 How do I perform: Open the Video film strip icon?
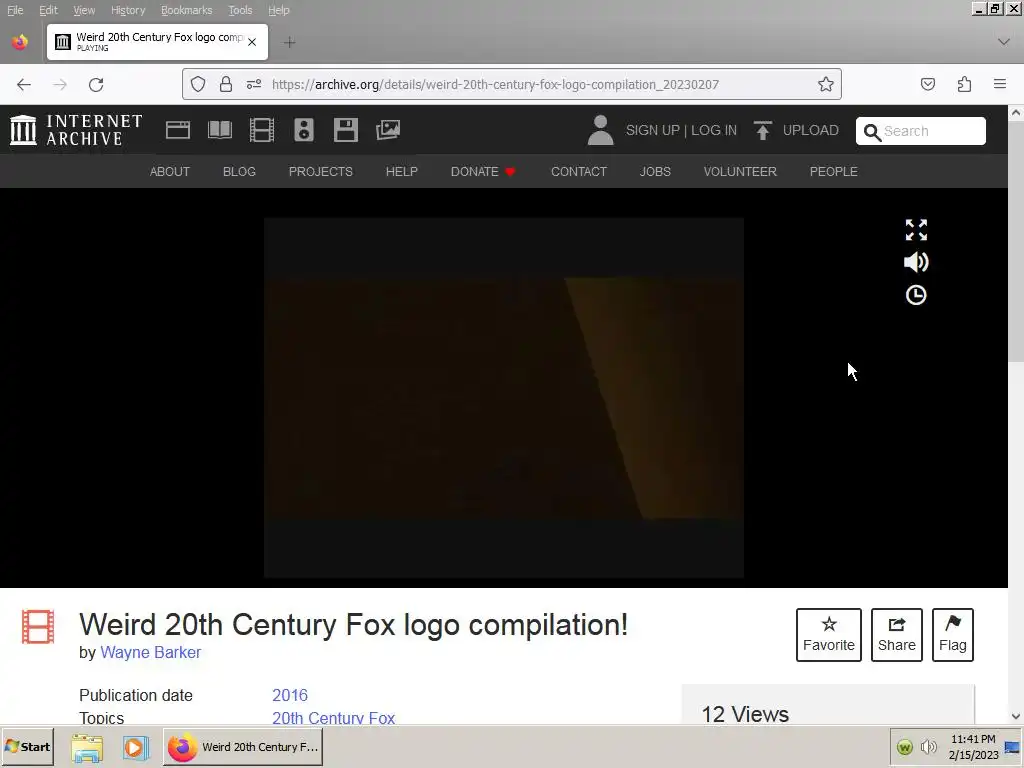click(262, 130)
